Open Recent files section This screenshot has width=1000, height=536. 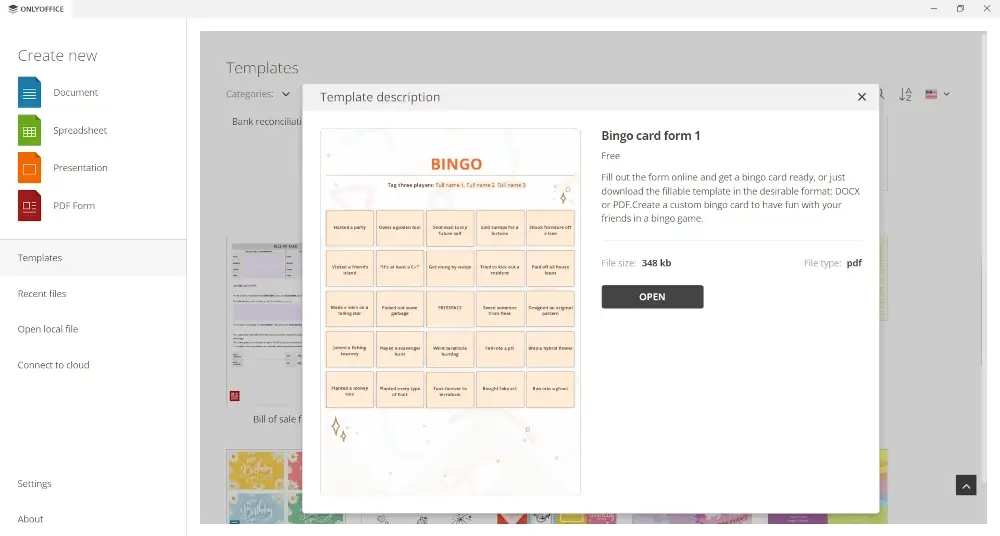point(42,294)
